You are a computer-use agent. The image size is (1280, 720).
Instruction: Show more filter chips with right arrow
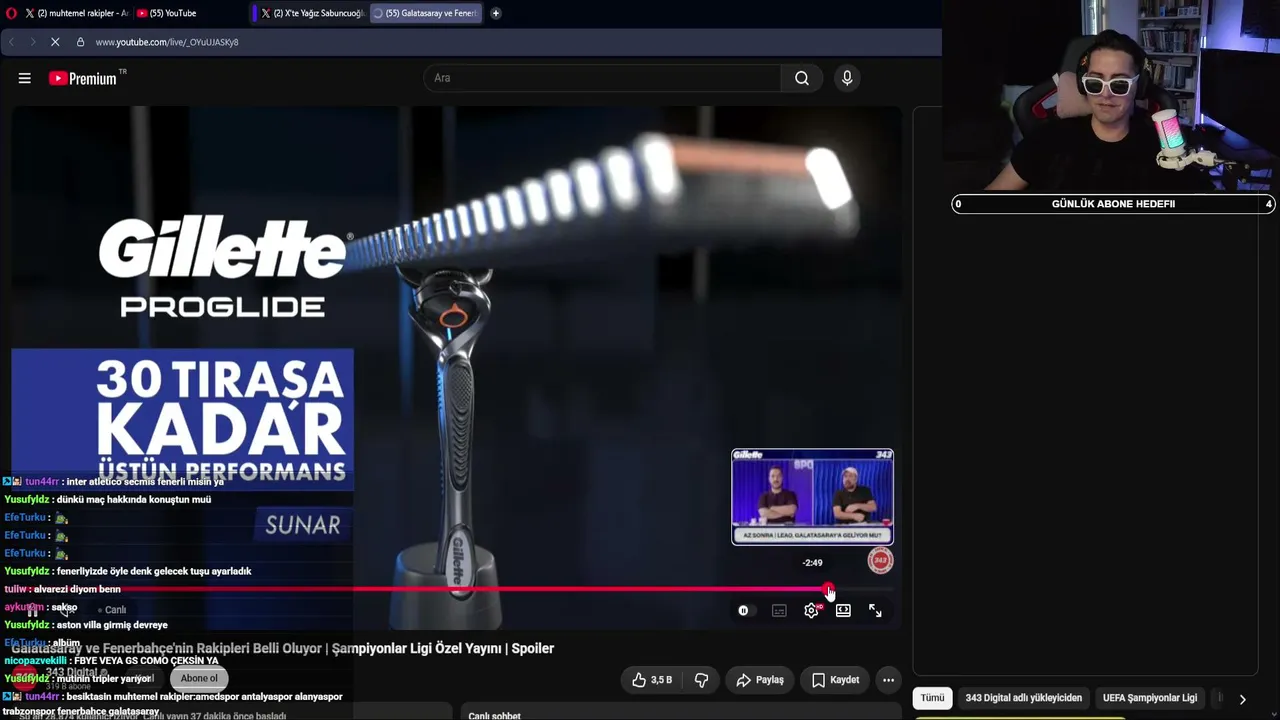[x=1242, y=699]
